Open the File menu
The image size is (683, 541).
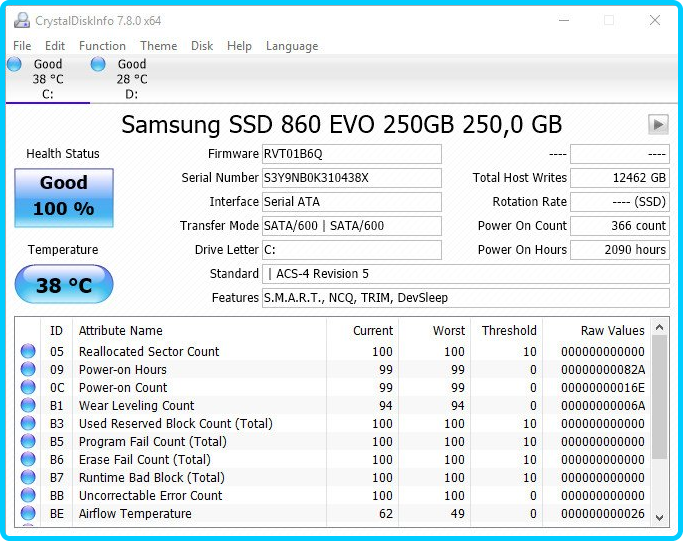point(22,46)
